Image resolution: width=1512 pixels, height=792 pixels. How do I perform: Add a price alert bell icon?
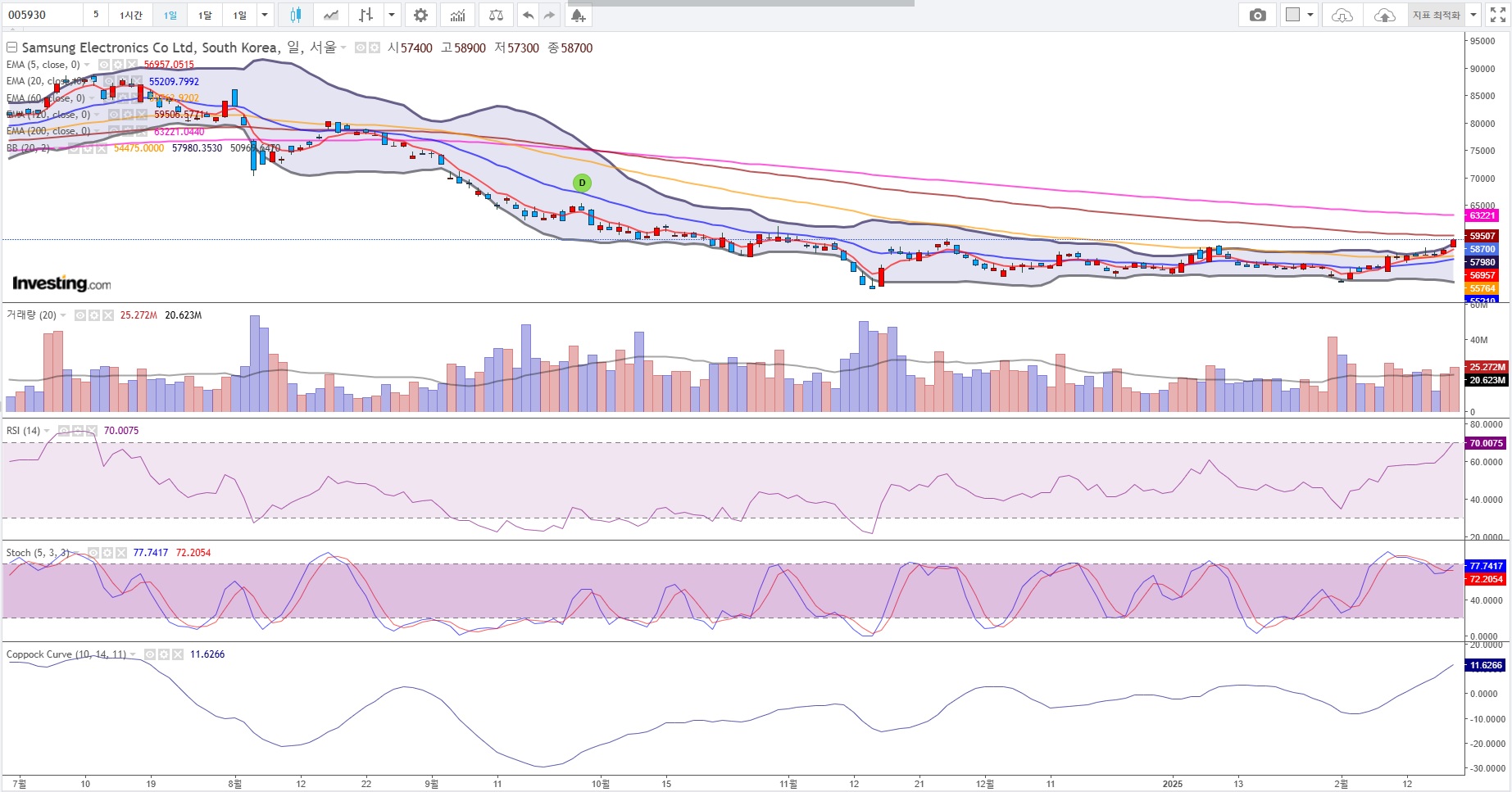point(578,15)
